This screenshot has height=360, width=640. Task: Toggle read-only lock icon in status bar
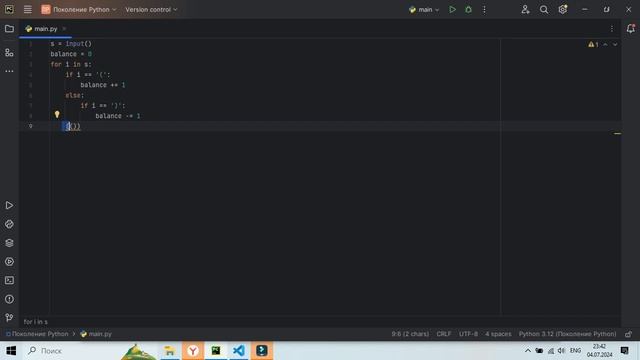click(629, 334)
